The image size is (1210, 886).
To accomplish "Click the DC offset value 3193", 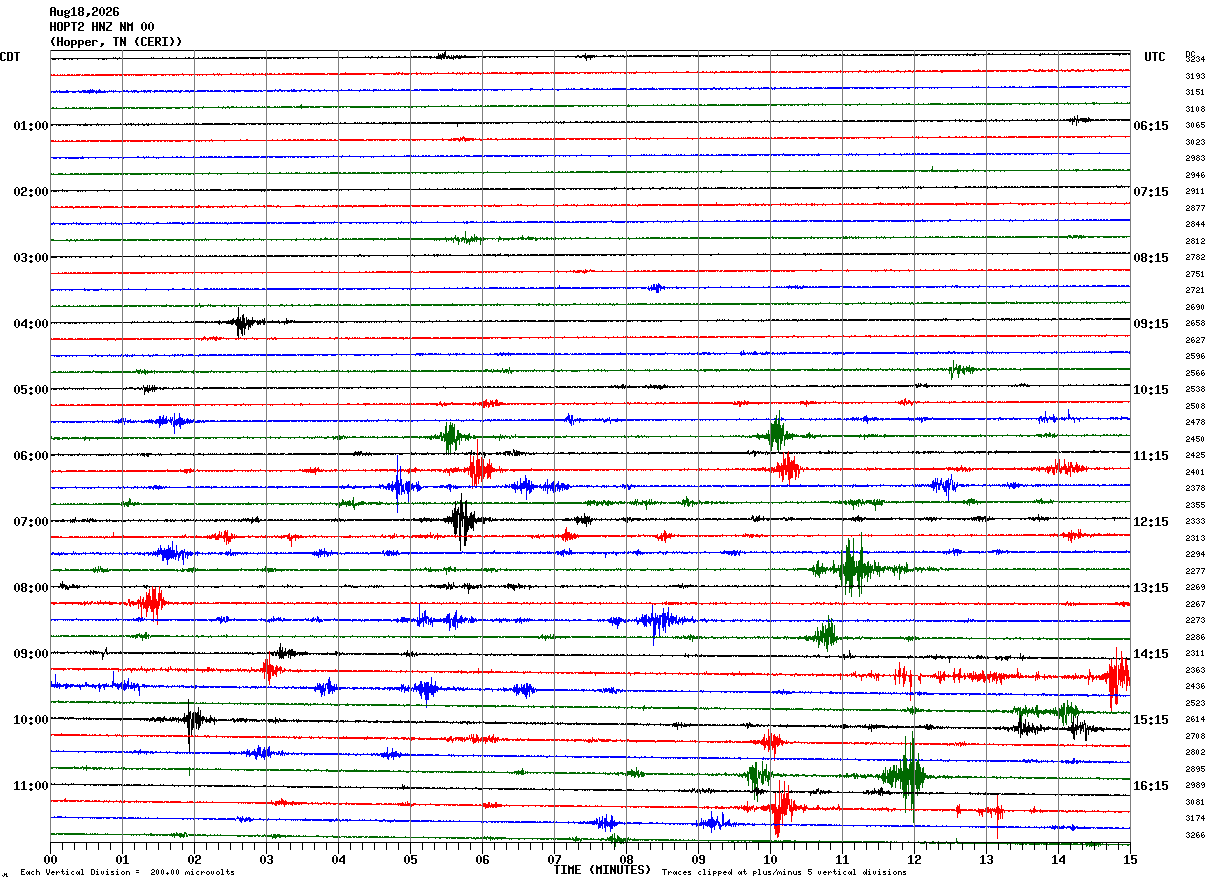I will 1195,76.
